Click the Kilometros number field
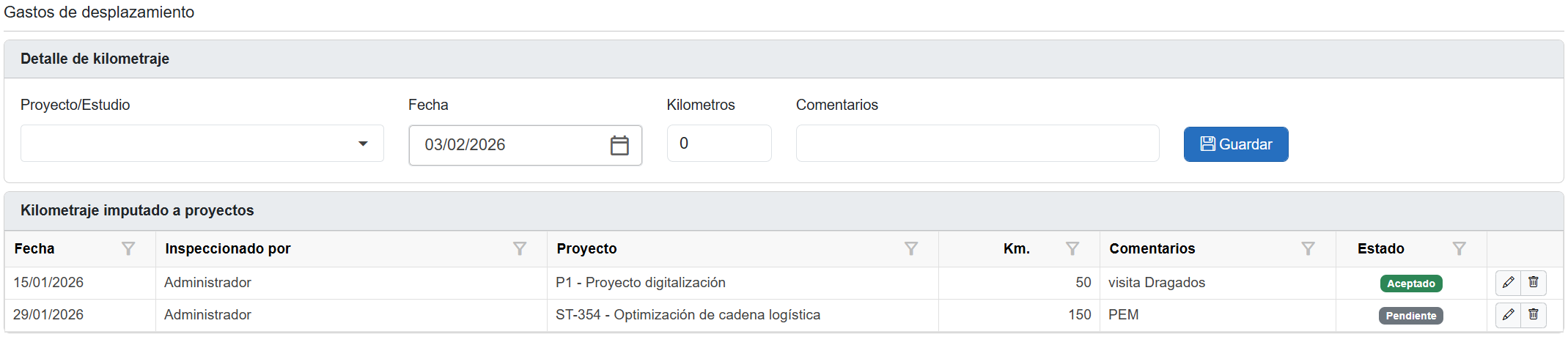This screenshot has height=337, width=1568. click(718, 144)
